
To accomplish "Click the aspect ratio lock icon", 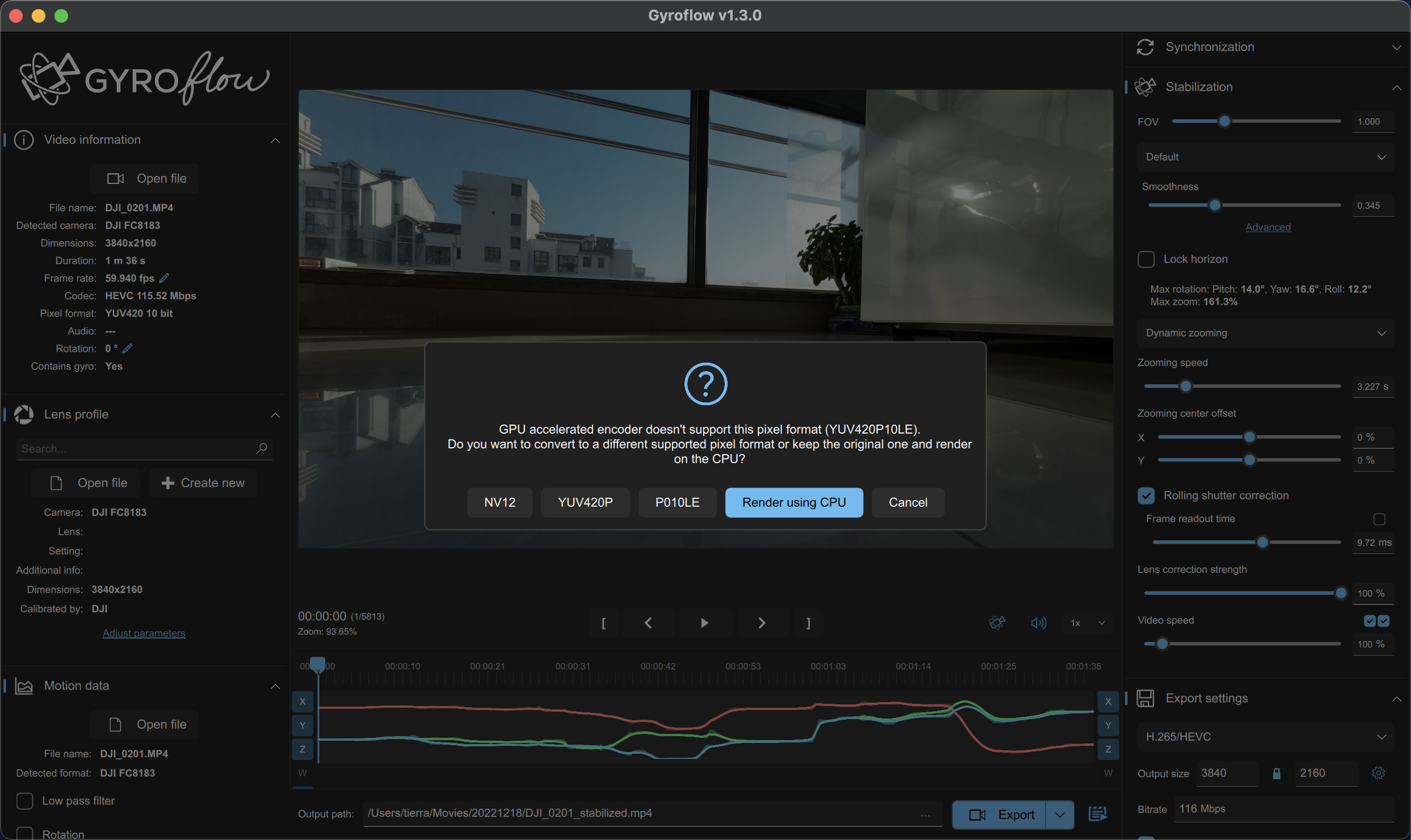I will pyautogui.click(x=1276, y=773).
